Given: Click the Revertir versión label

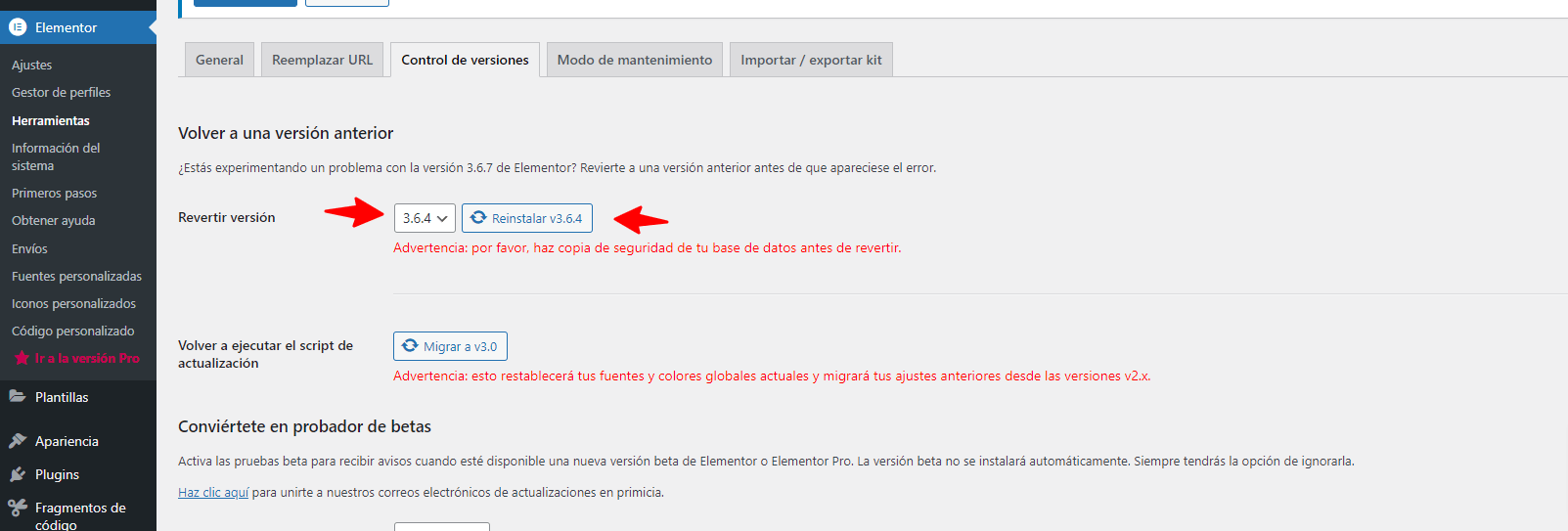Looking at the screenshot, I should 227,217.
